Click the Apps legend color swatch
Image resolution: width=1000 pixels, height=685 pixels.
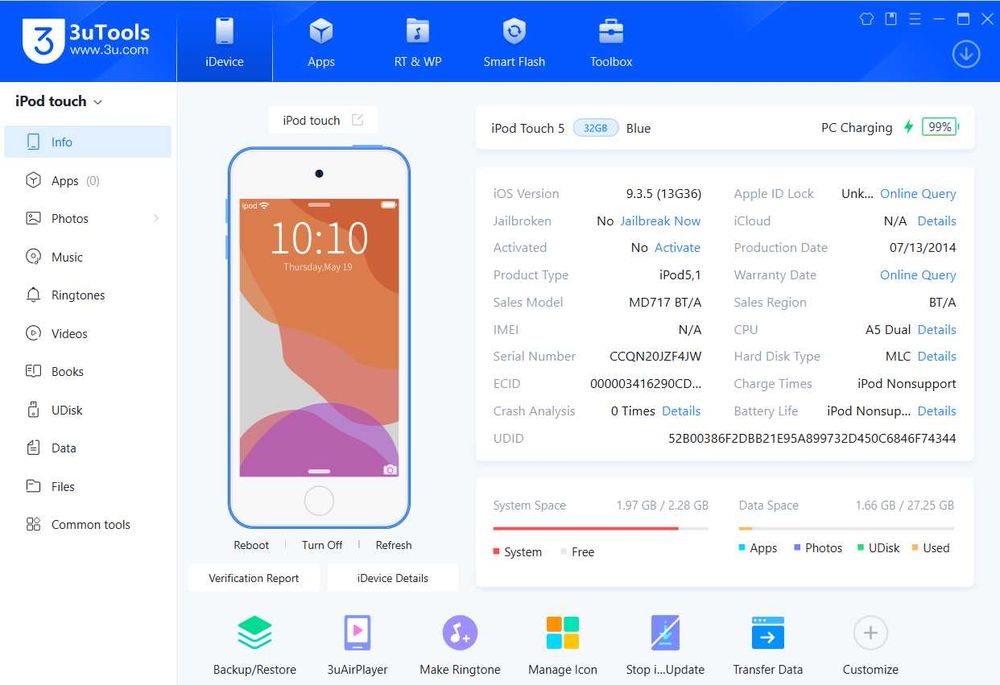coord(742,547)
